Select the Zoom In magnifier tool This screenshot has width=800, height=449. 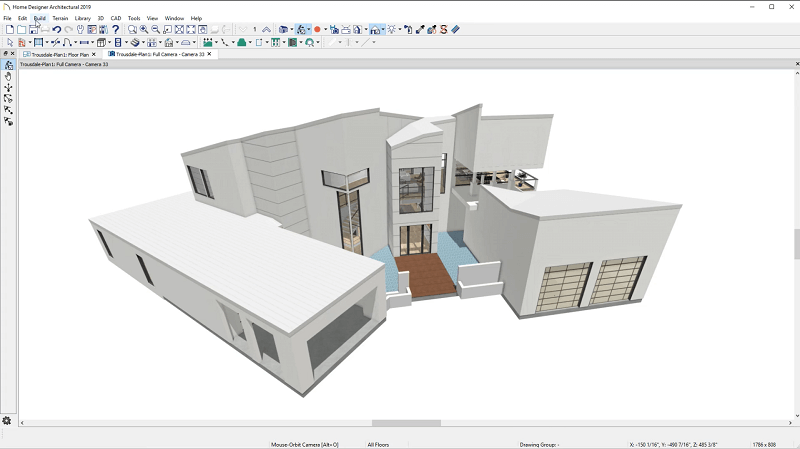tap(144, 30)
